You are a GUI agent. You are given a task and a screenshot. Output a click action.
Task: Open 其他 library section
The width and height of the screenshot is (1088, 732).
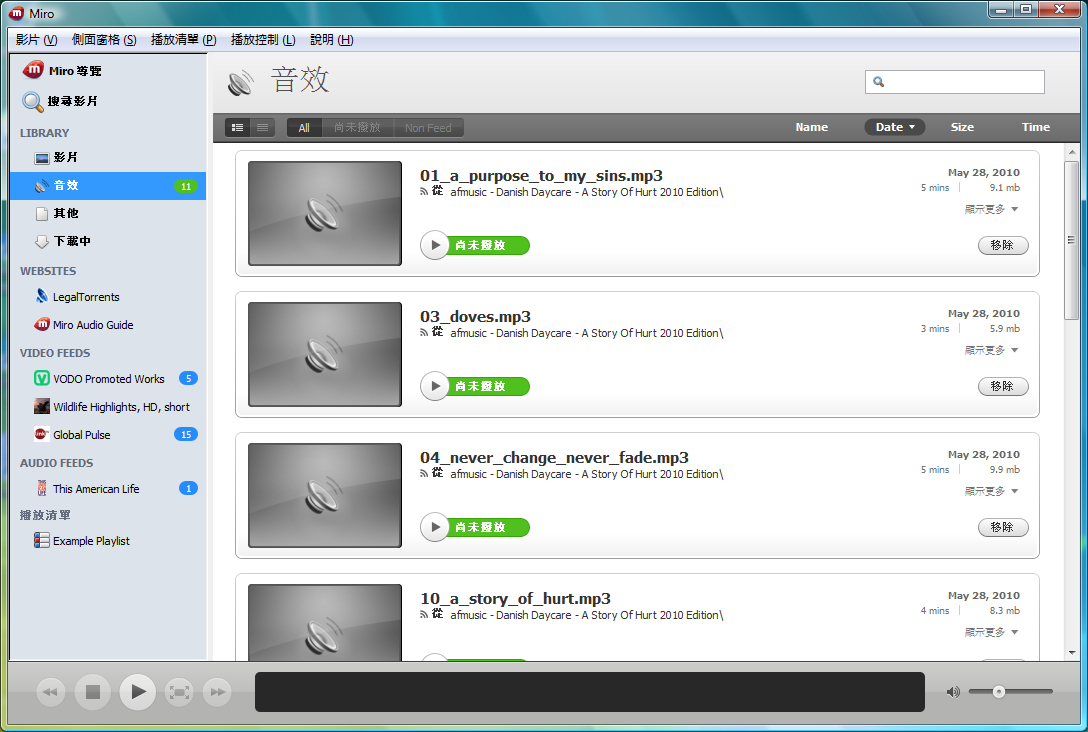click(108, 213)
